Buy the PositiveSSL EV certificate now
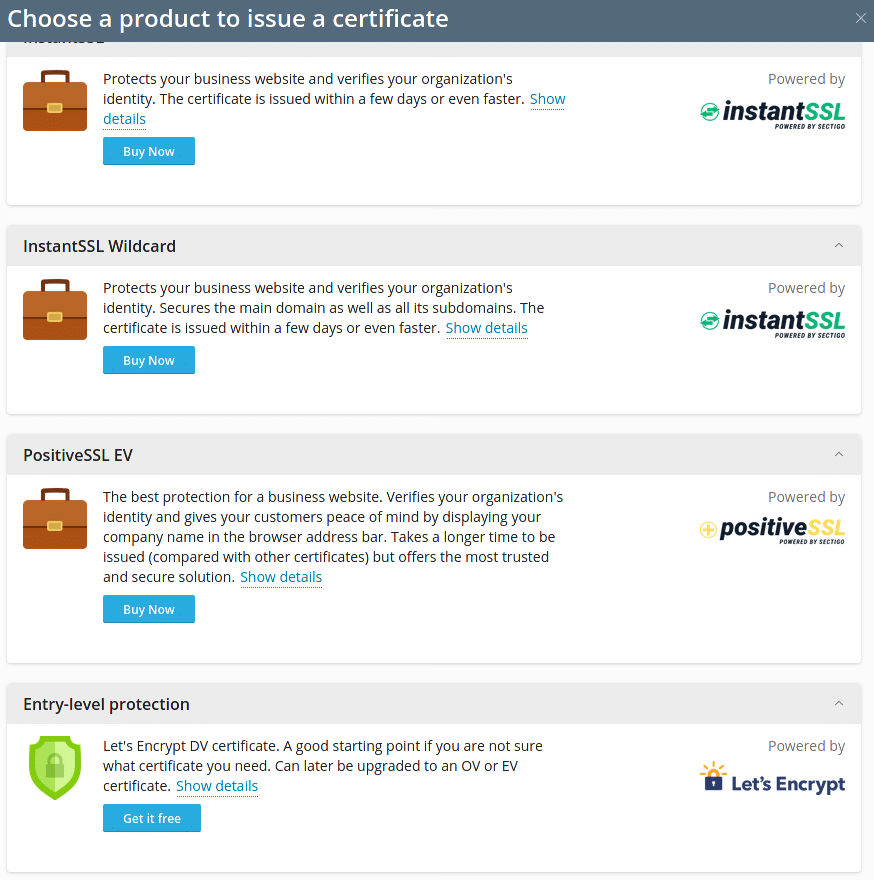 (x=149, y=609)
